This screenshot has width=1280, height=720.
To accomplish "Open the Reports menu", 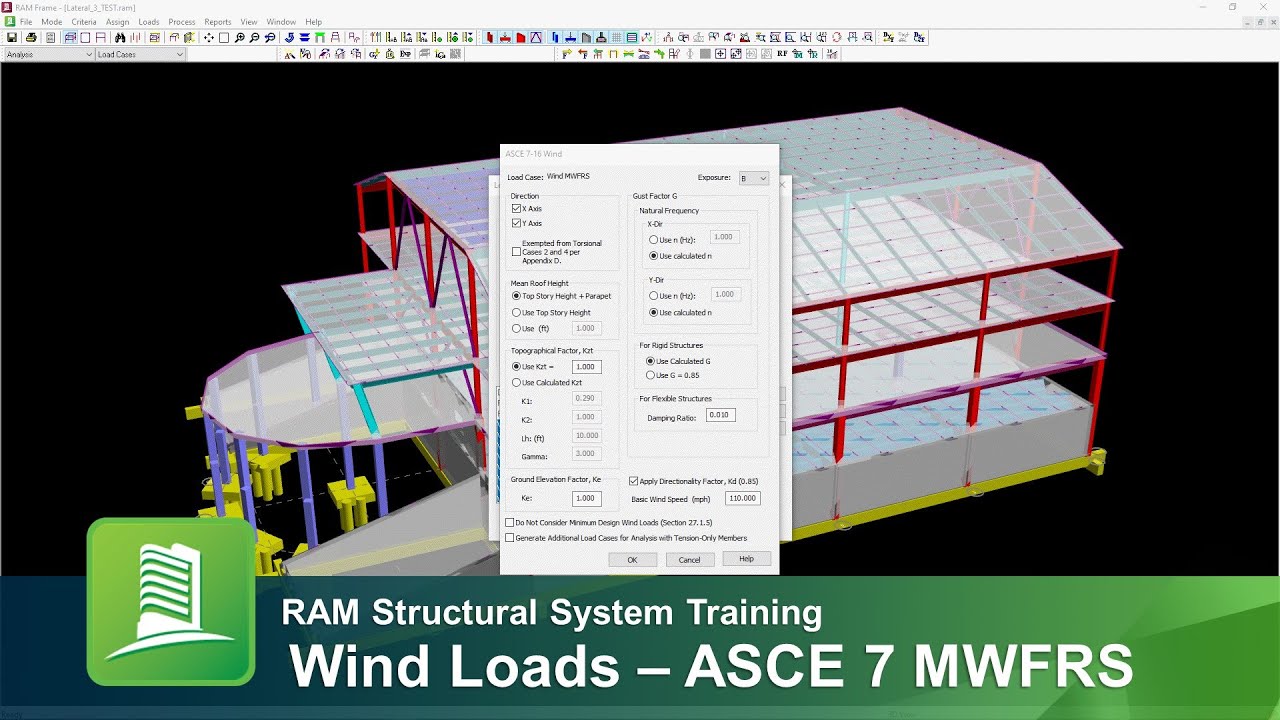I will tap(218, 22).
